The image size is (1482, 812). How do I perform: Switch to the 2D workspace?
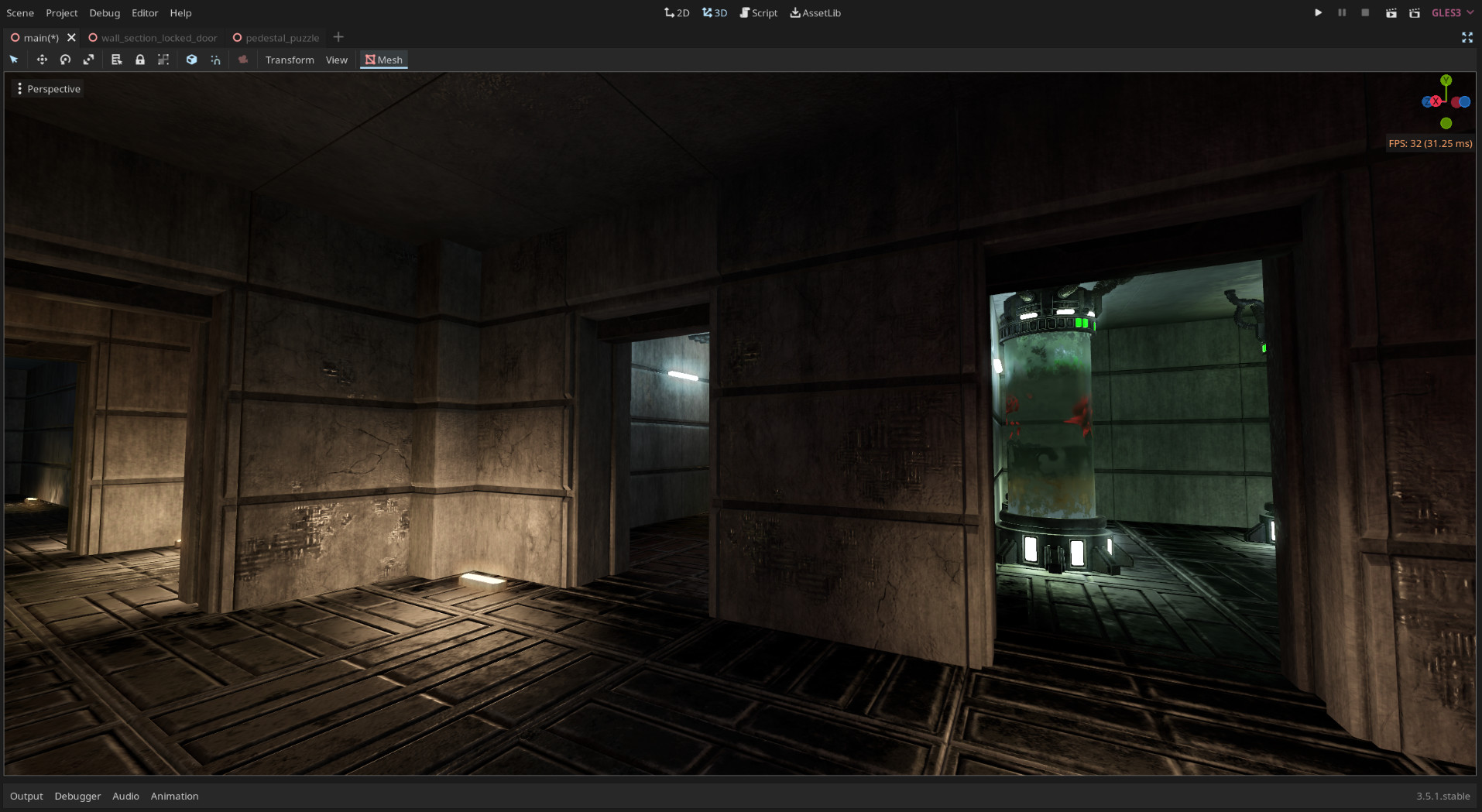tap(676, 12)
